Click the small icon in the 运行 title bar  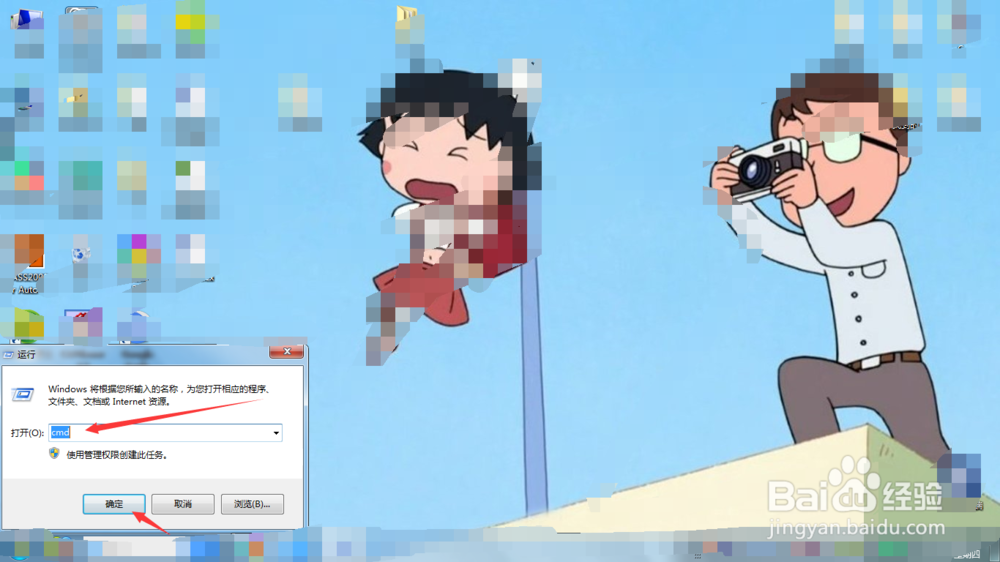[x=8, y=355]
